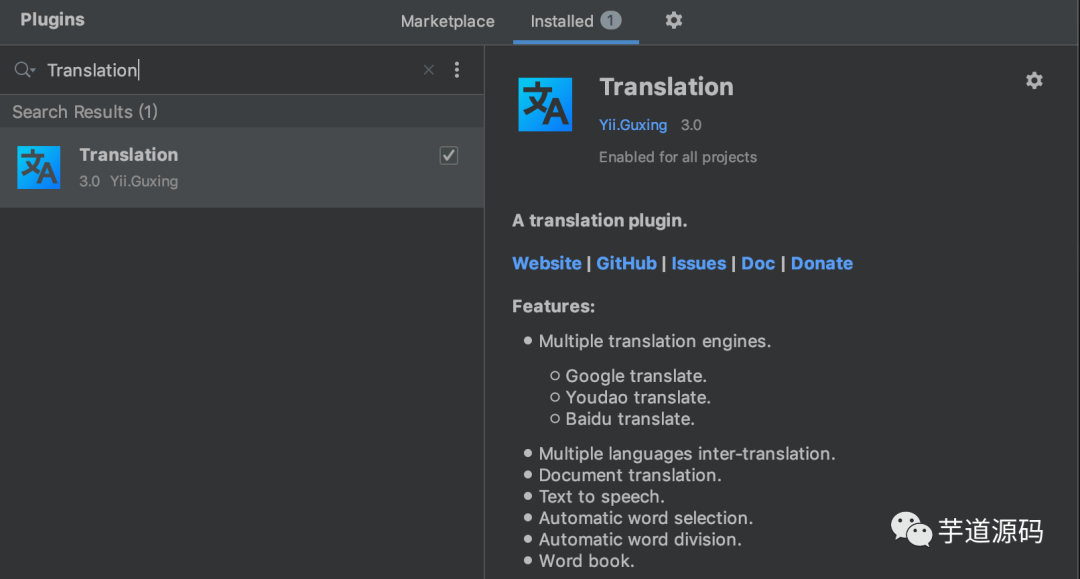This screenshot has width=1080, height=579.
Task: Click 'Text to speech.' feature item
Action: [601, 496]
